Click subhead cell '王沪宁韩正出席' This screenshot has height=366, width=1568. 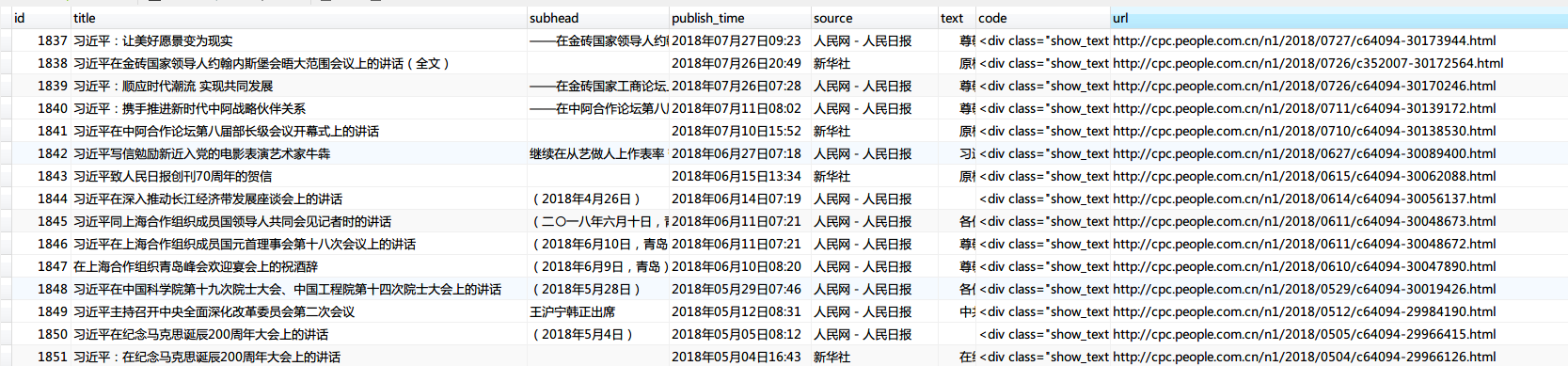(x=572, y=311)
